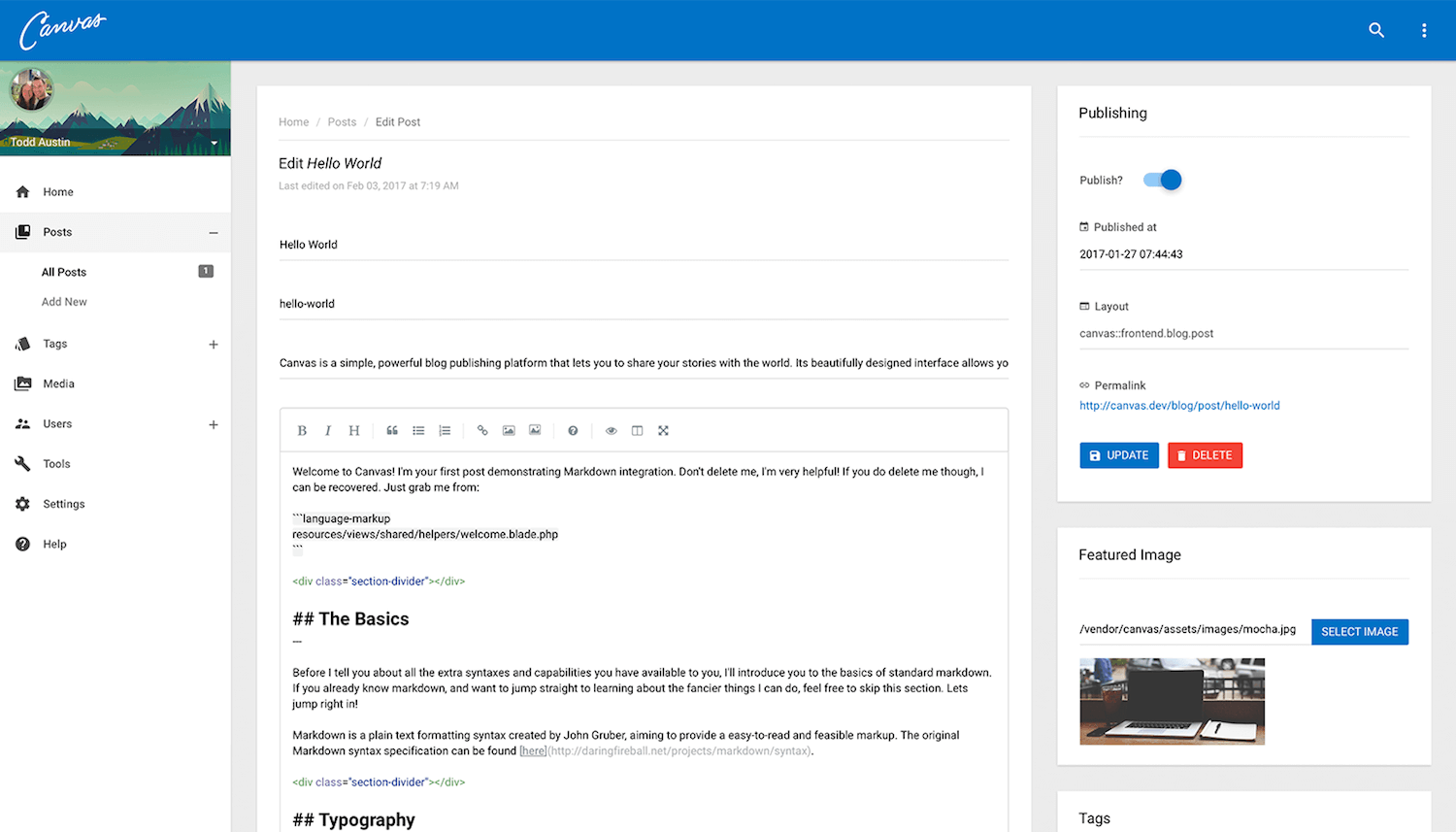
Task: Edit the featured image path field
Action: tap(1192, 630)
